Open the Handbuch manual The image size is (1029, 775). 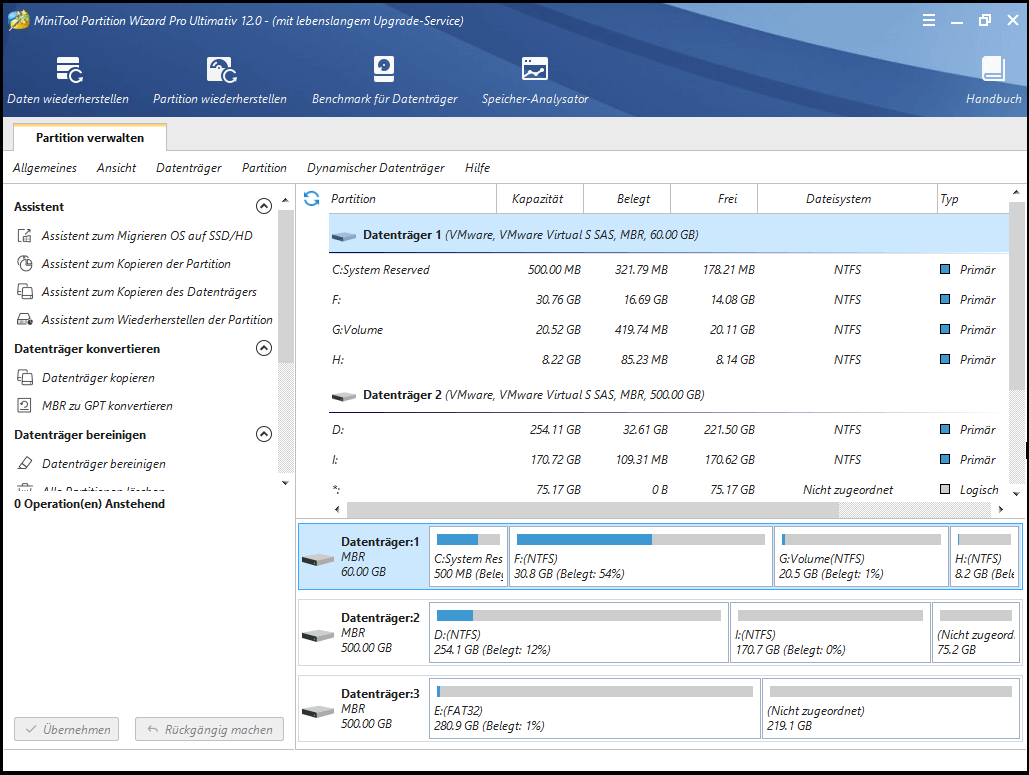click(x=993, y=80)
